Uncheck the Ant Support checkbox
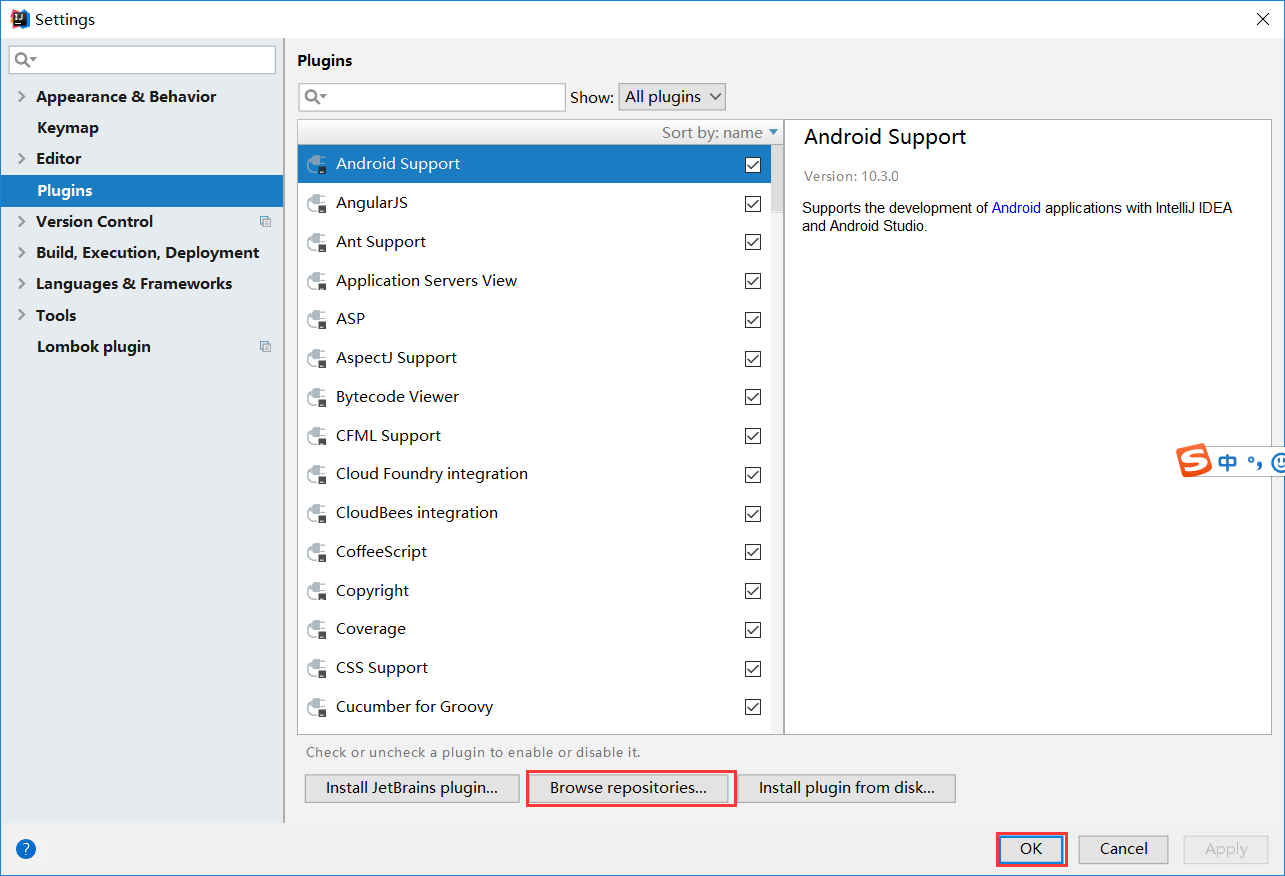Image resolution: width=1285 pixels, height=876 pixels. point(753,243)
